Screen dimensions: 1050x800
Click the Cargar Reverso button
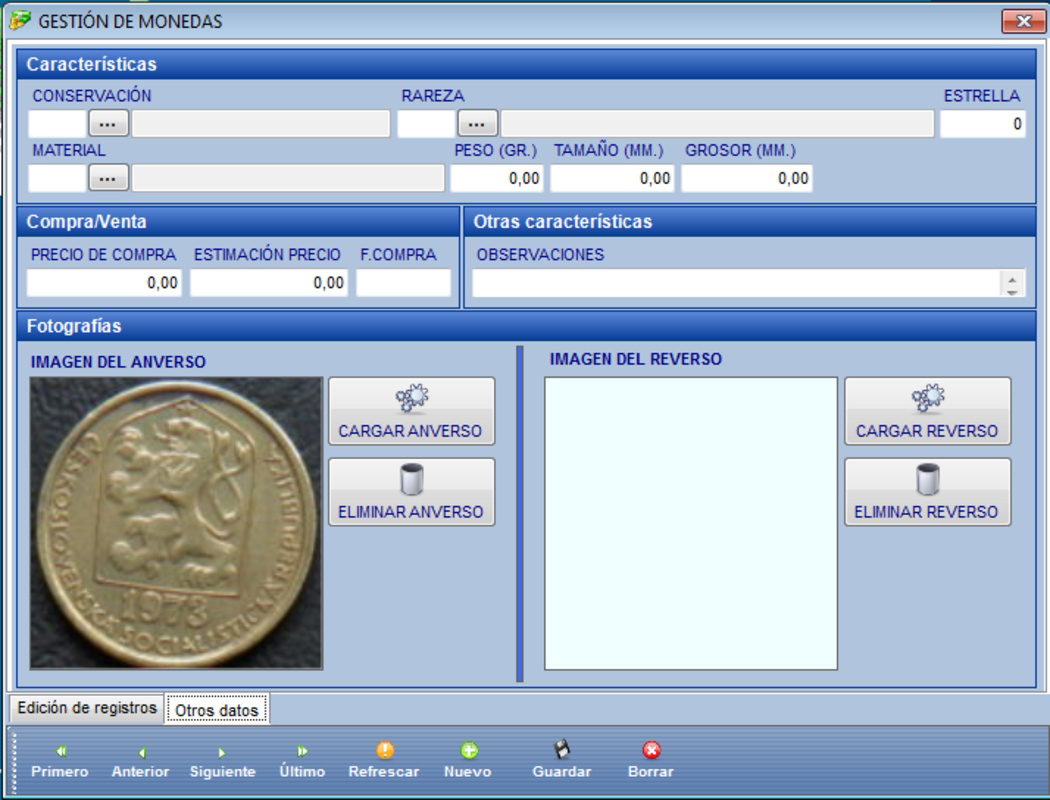click(927, 411)
